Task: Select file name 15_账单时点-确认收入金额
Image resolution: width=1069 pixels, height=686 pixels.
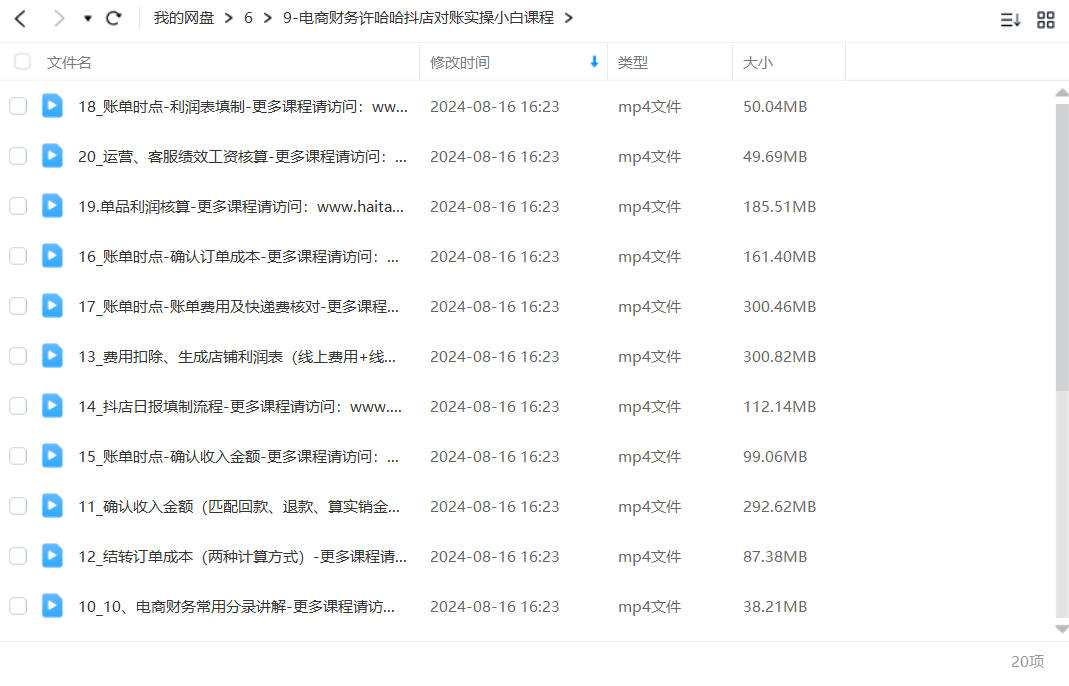Action: coord(239,457)
